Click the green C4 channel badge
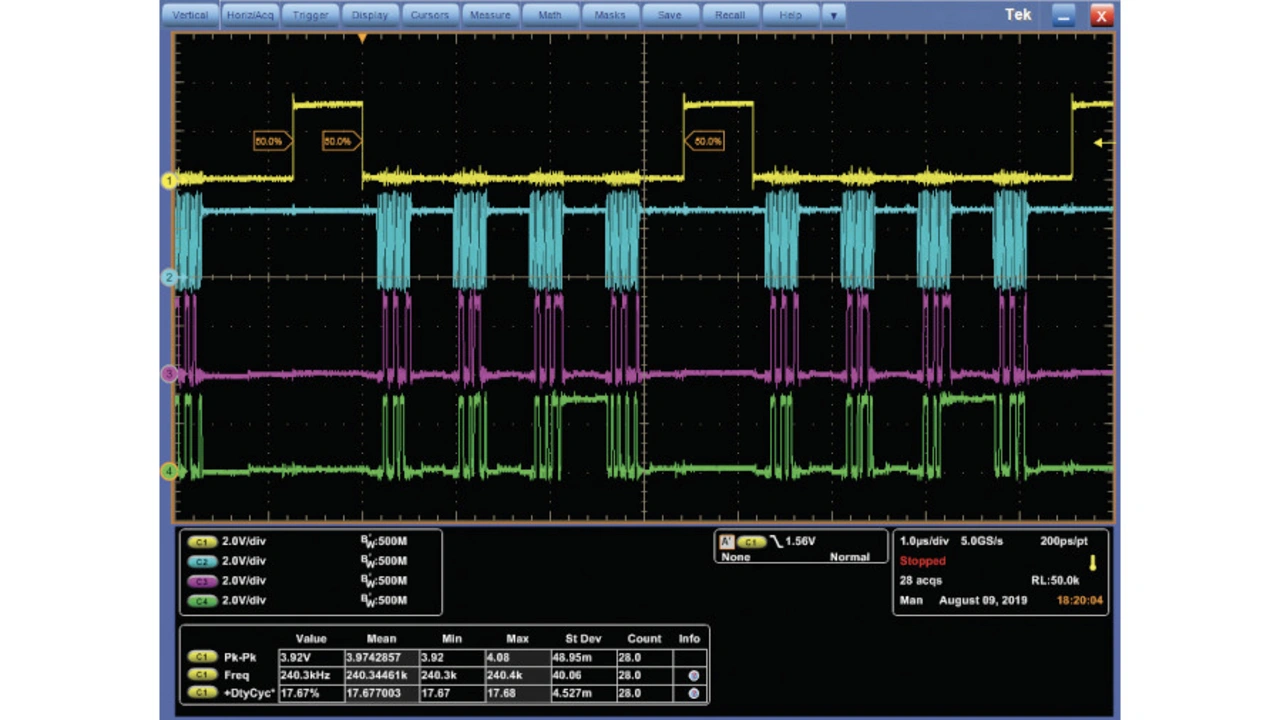 [x=204, y=601]
